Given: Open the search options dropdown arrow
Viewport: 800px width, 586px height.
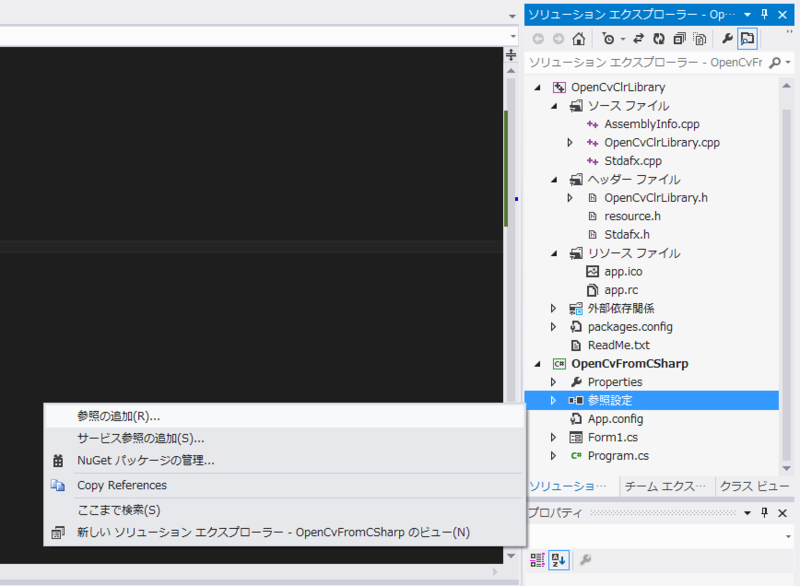Looking at the screenshot, I should click(788, 63).
